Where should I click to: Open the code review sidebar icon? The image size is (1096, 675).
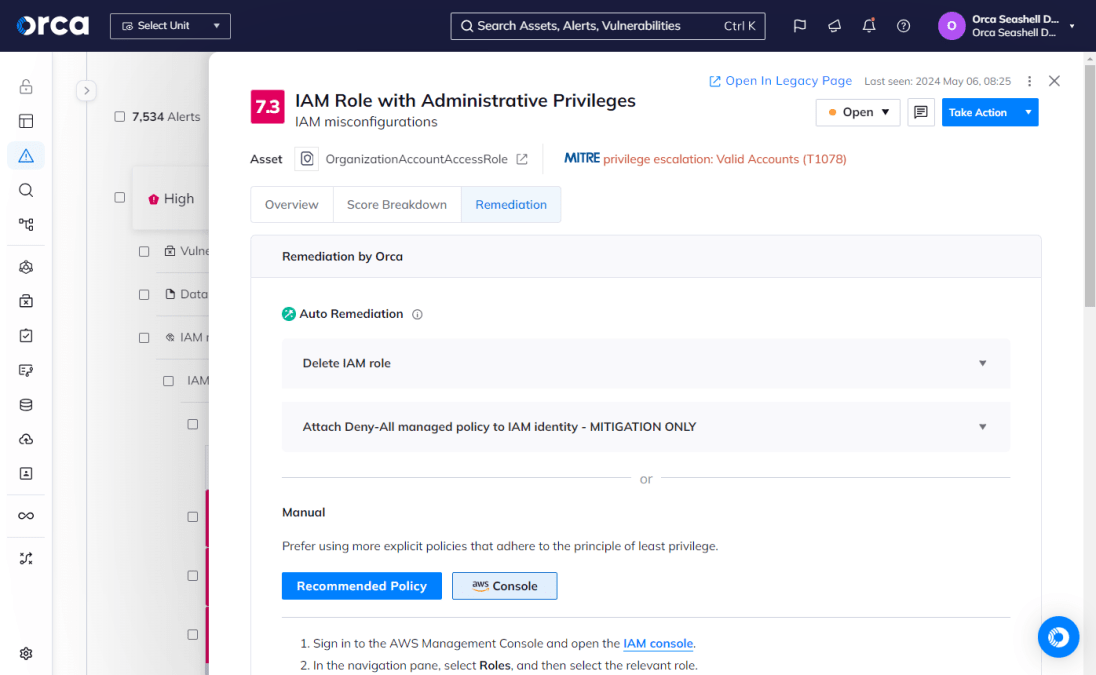(x=26, y=370)
